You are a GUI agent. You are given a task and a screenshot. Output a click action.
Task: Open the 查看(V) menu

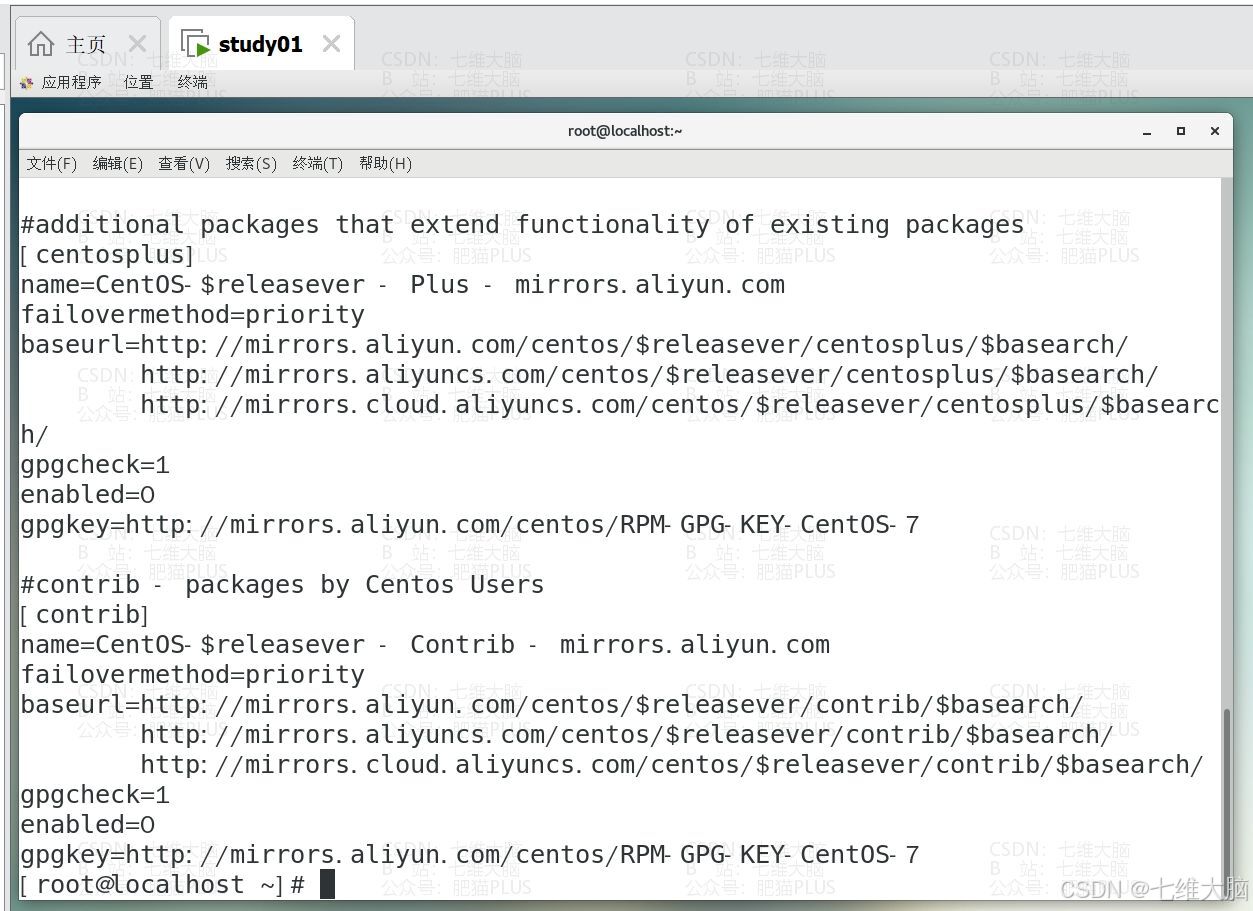[x=184, y=164]
